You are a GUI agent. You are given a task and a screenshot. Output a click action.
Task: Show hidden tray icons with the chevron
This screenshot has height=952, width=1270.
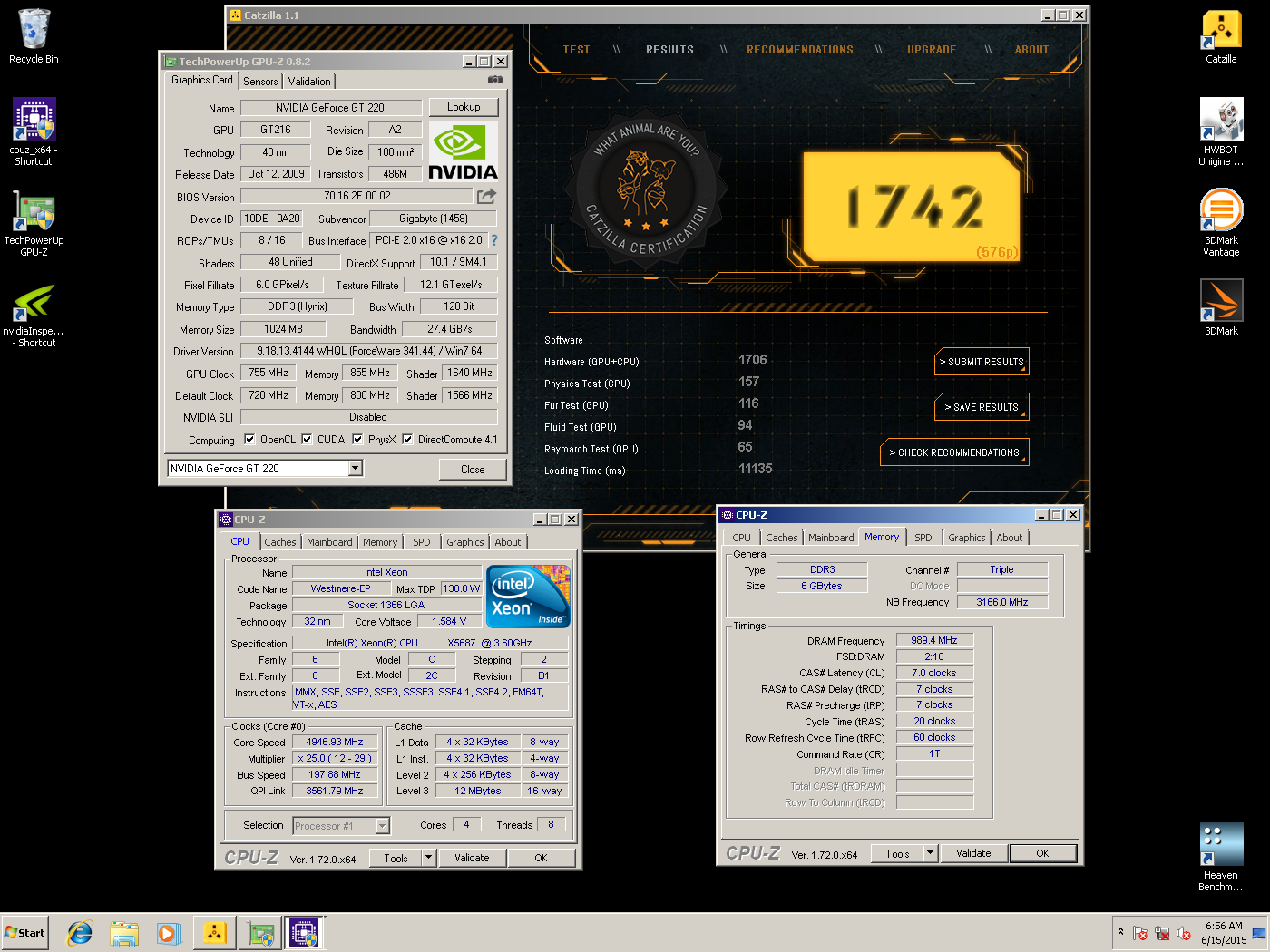pyautogui.click(x=1120, y=932)
